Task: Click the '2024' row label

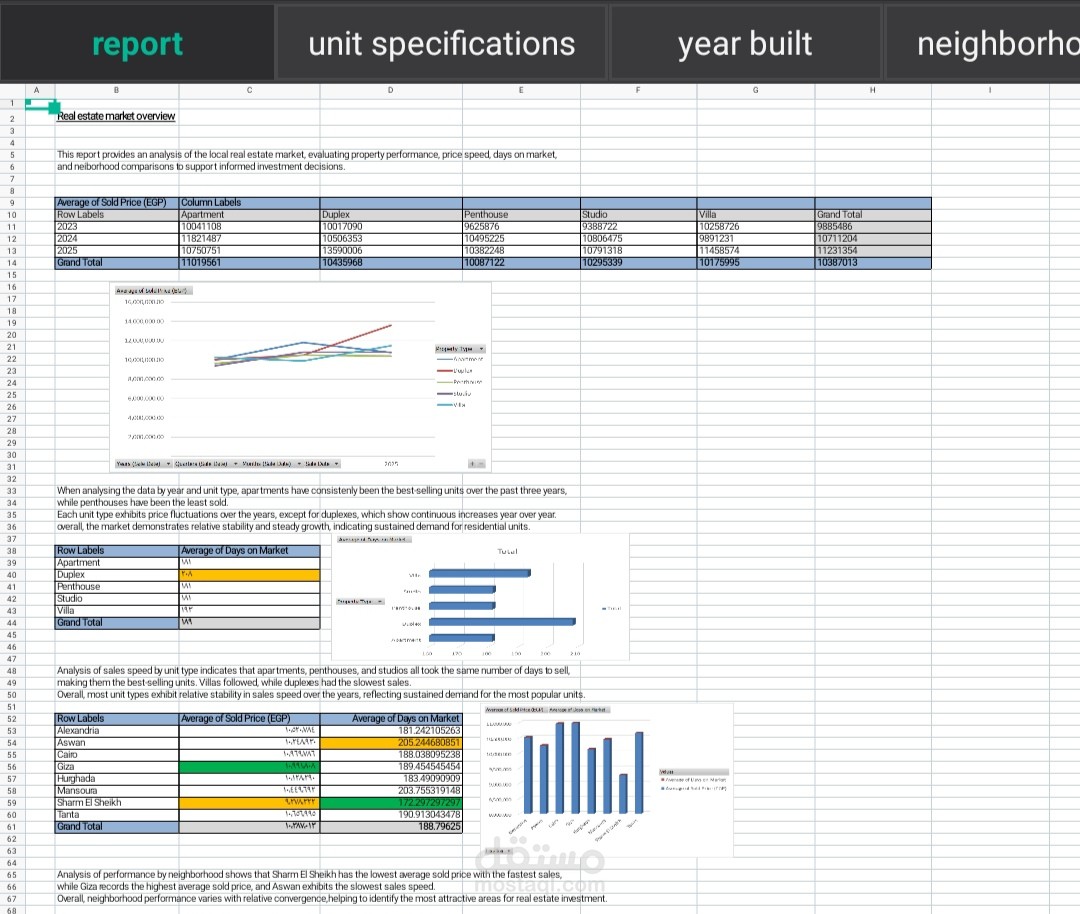Action: 117,238
